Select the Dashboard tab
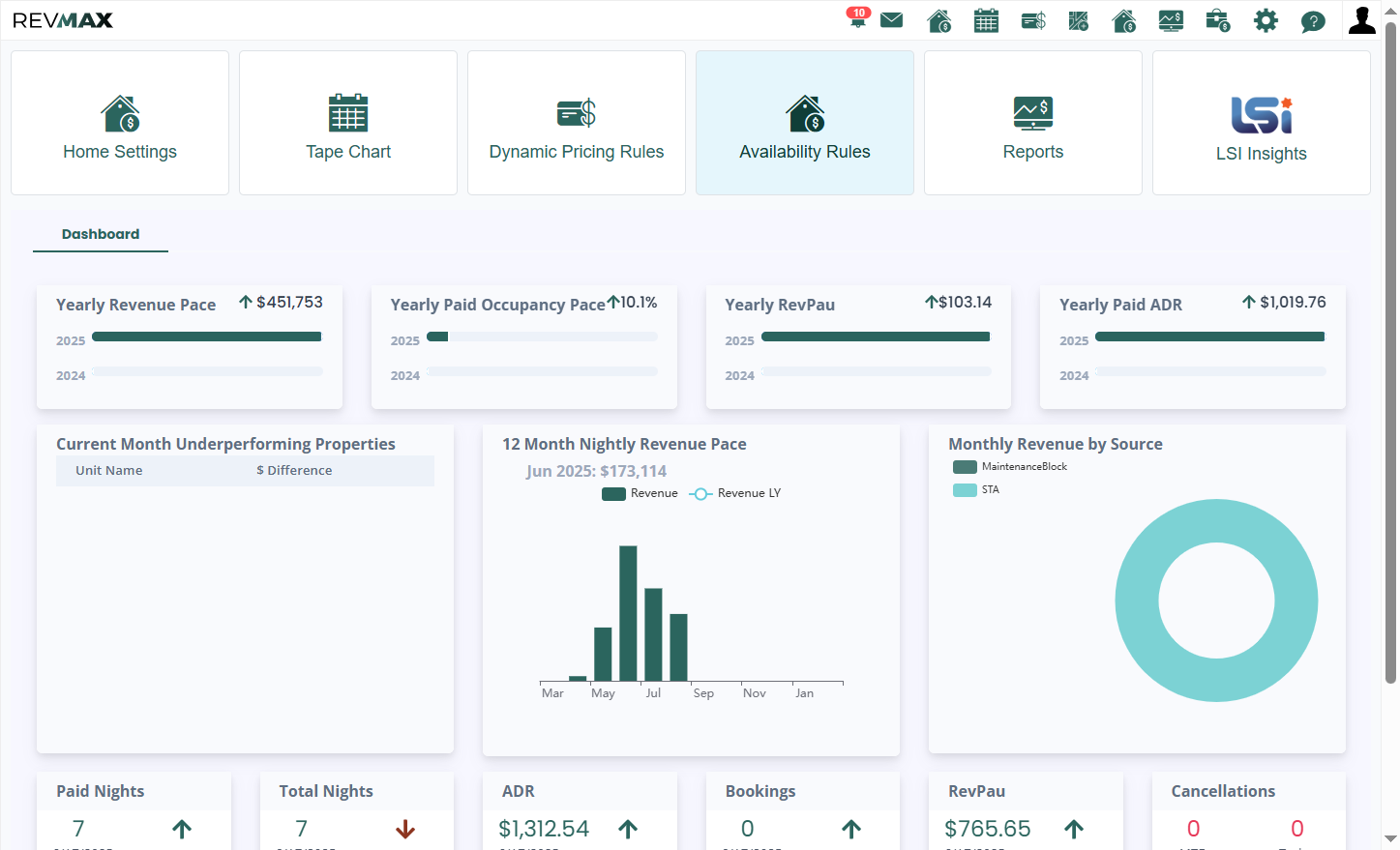 [101, 235]
